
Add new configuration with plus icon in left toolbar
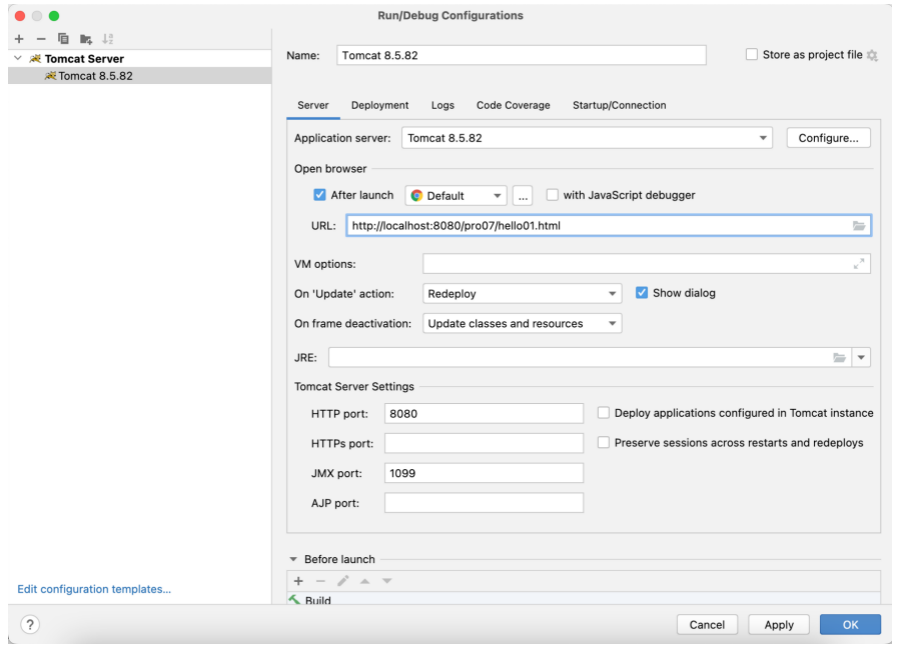point(19,39)
